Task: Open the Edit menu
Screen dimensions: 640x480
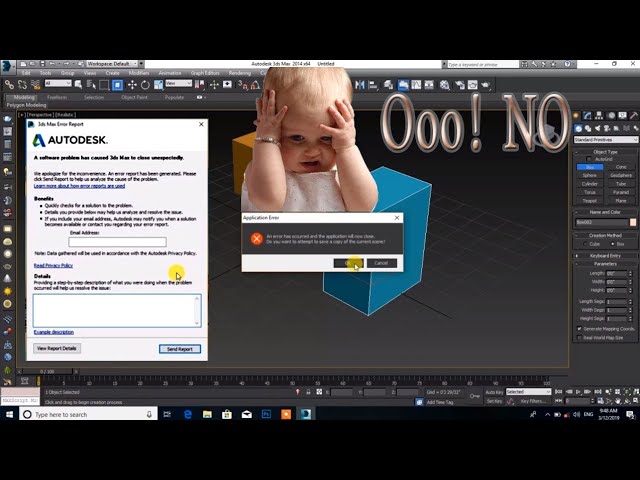Action: pyautogui.click(x=26, y=73)
